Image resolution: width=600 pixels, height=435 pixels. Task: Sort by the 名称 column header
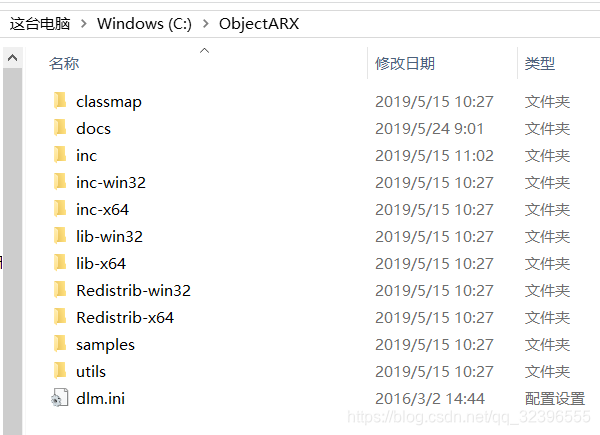[64, 63]
